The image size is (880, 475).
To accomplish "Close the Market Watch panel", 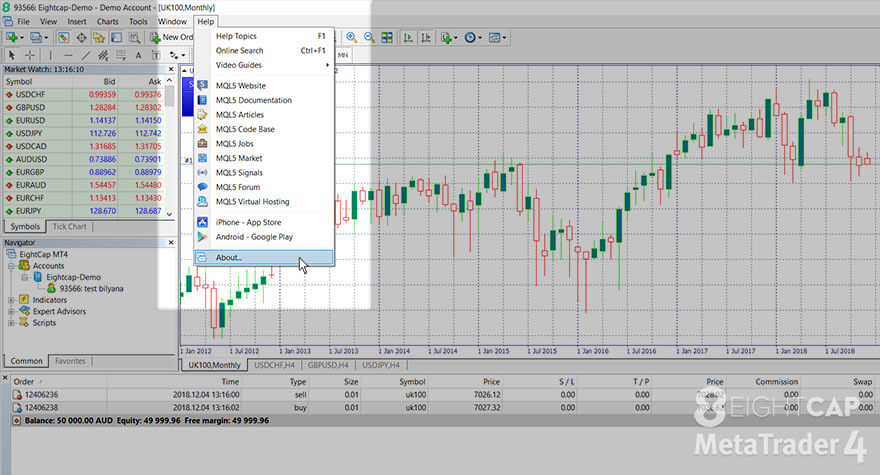I will 171,69.
